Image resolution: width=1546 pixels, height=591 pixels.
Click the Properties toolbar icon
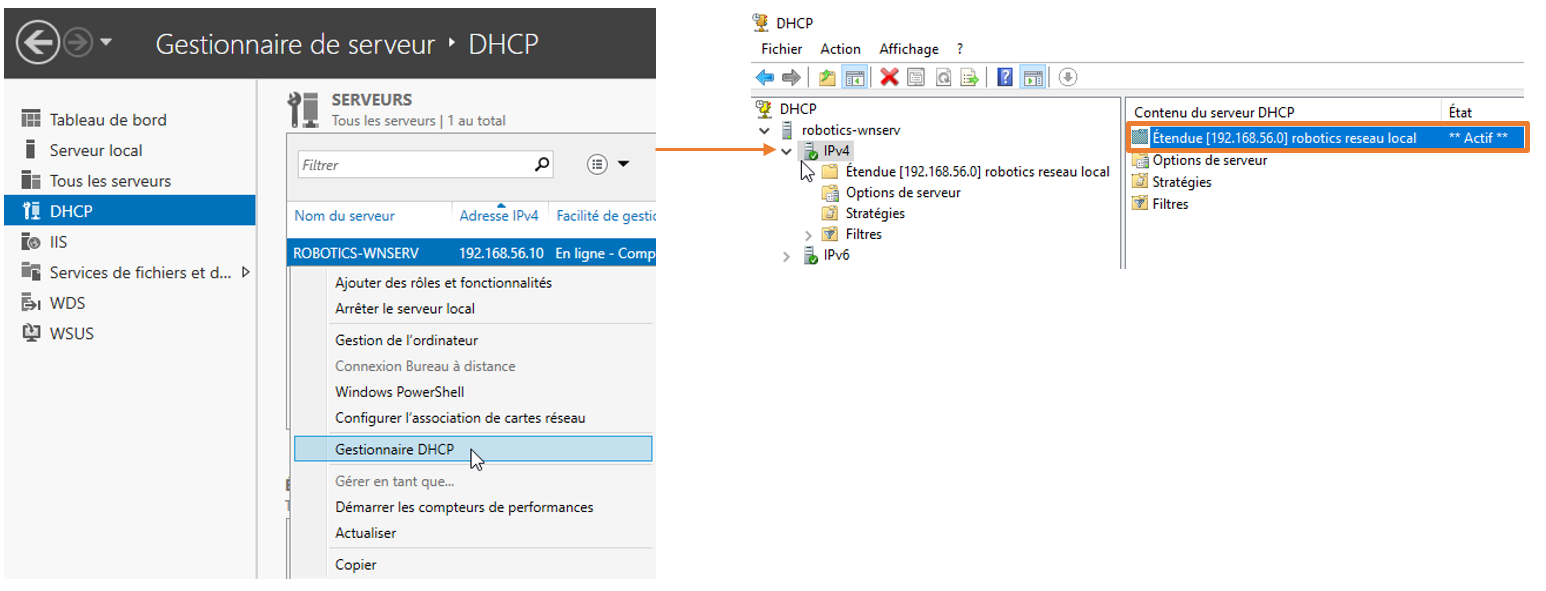[916, 77]
